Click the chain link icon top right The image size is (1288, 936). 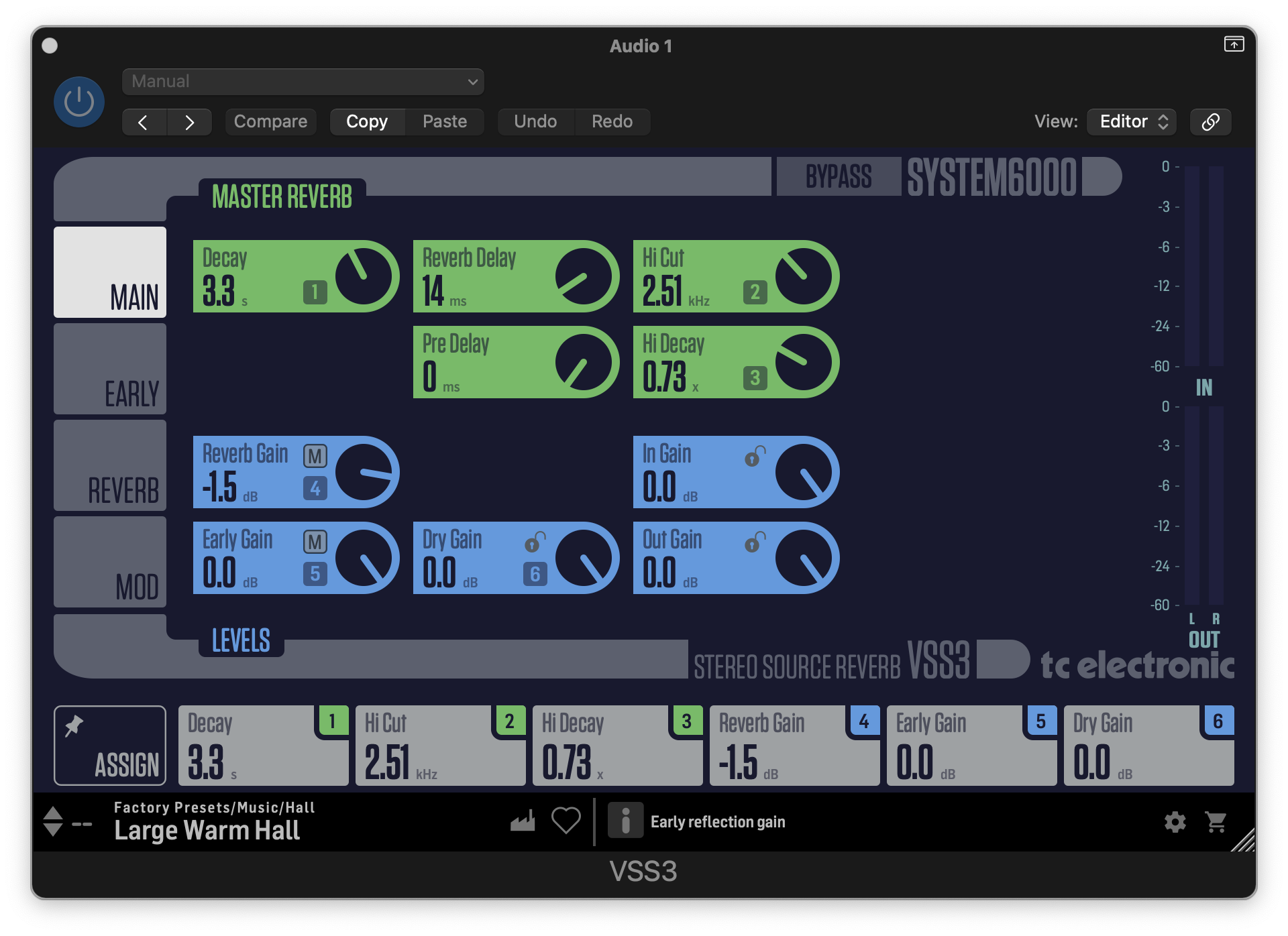click(x=1210, y=121)
